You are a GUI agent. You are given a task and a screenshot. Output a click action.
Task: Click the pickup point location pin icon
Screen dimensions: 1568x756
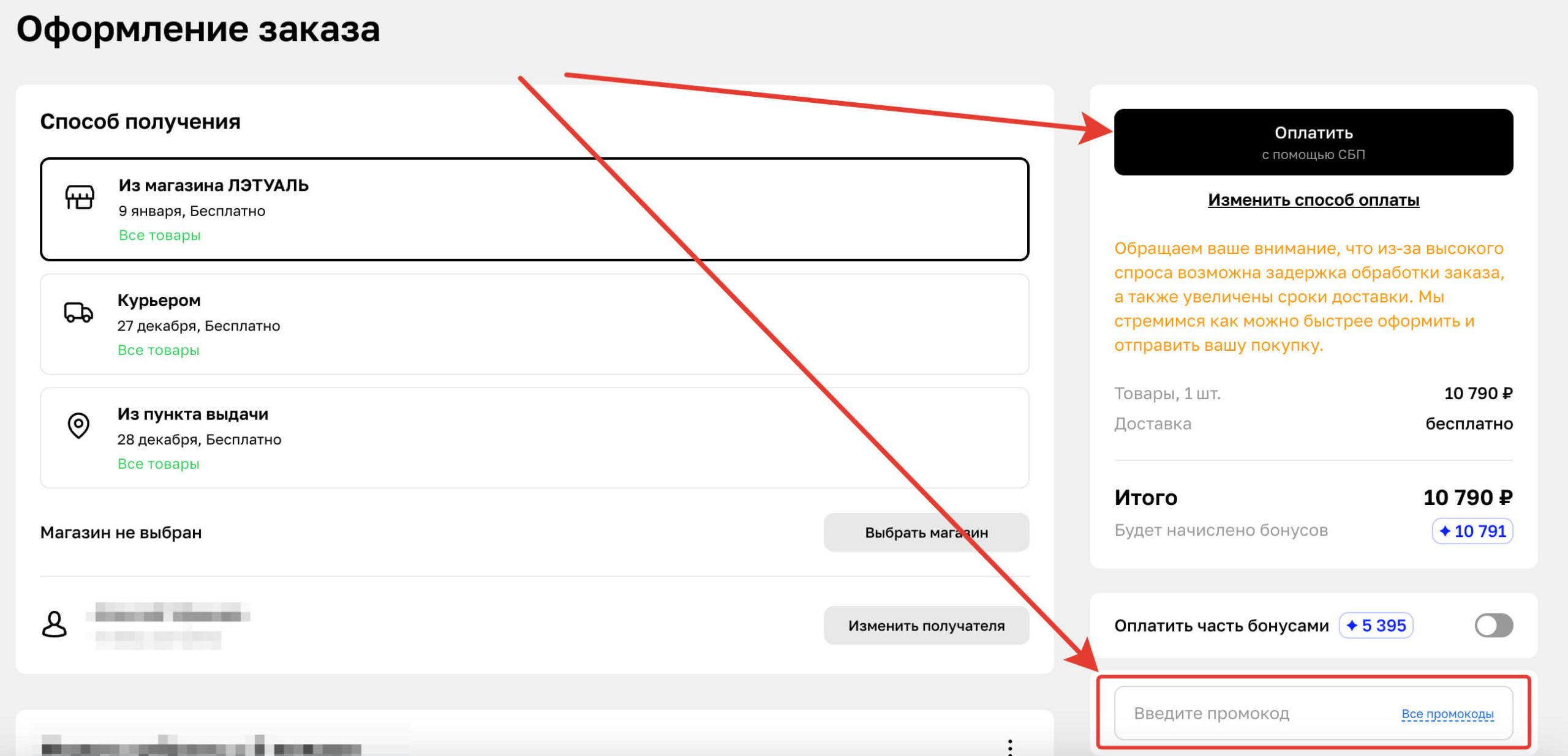coord(78,425)
